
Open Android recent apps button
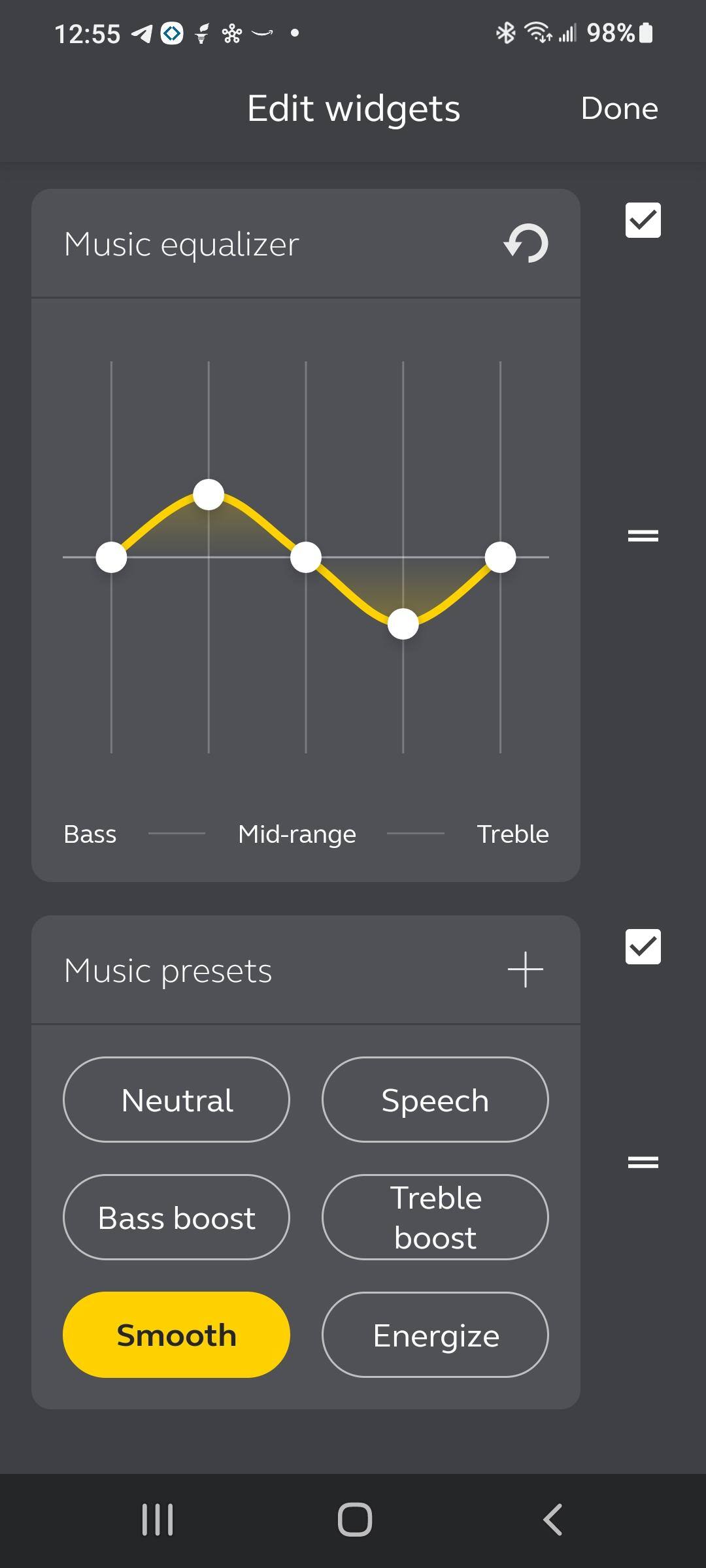pyautogui.click(x=158, y=1519)
